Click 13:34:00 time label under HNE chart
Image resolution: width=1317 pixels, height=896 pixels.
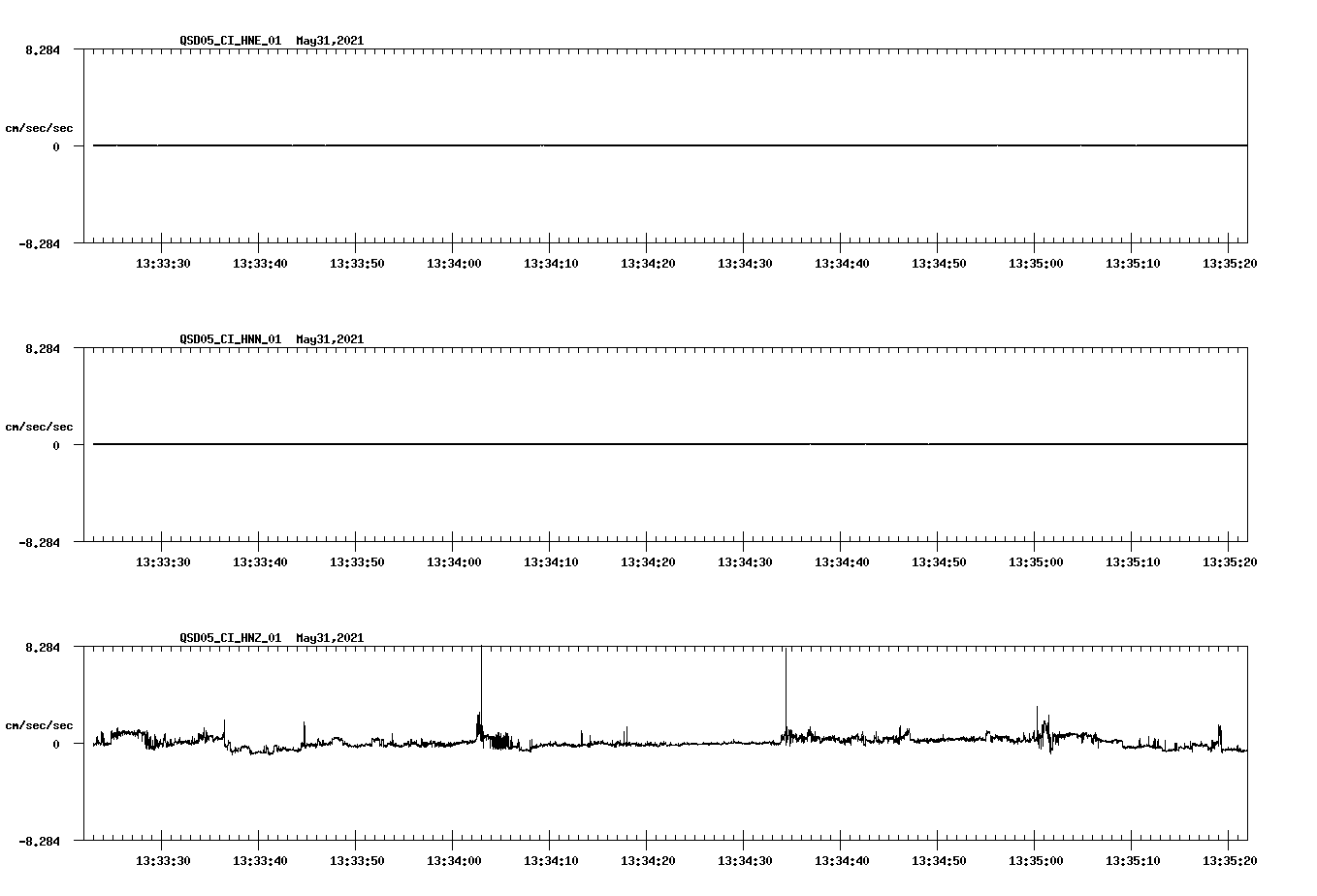click(x=454, y=264)
